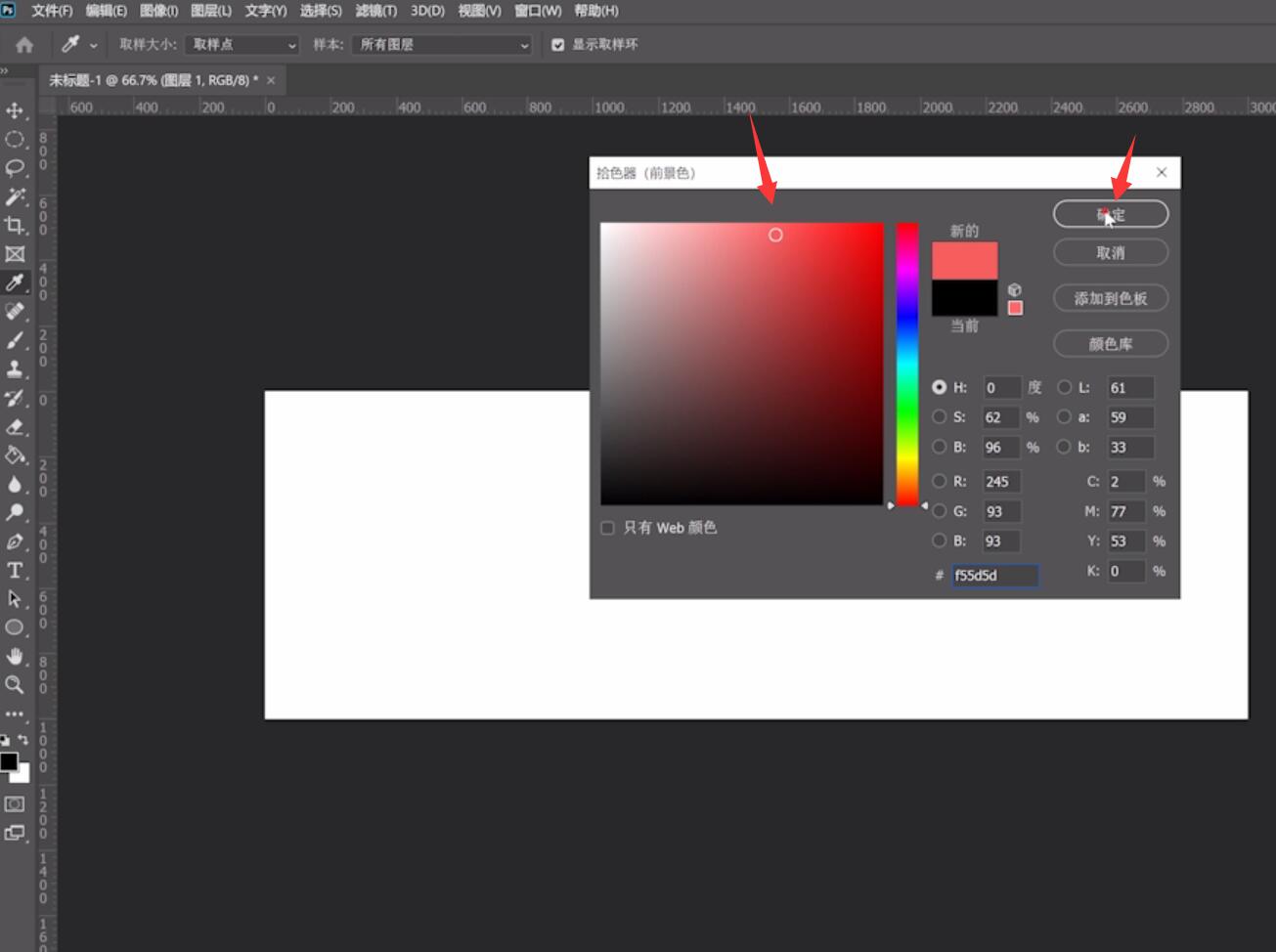Open the 图像(I) menu
Image resolution: width=1276 pixels, height=952 pixels.
(x=158, y=11)
